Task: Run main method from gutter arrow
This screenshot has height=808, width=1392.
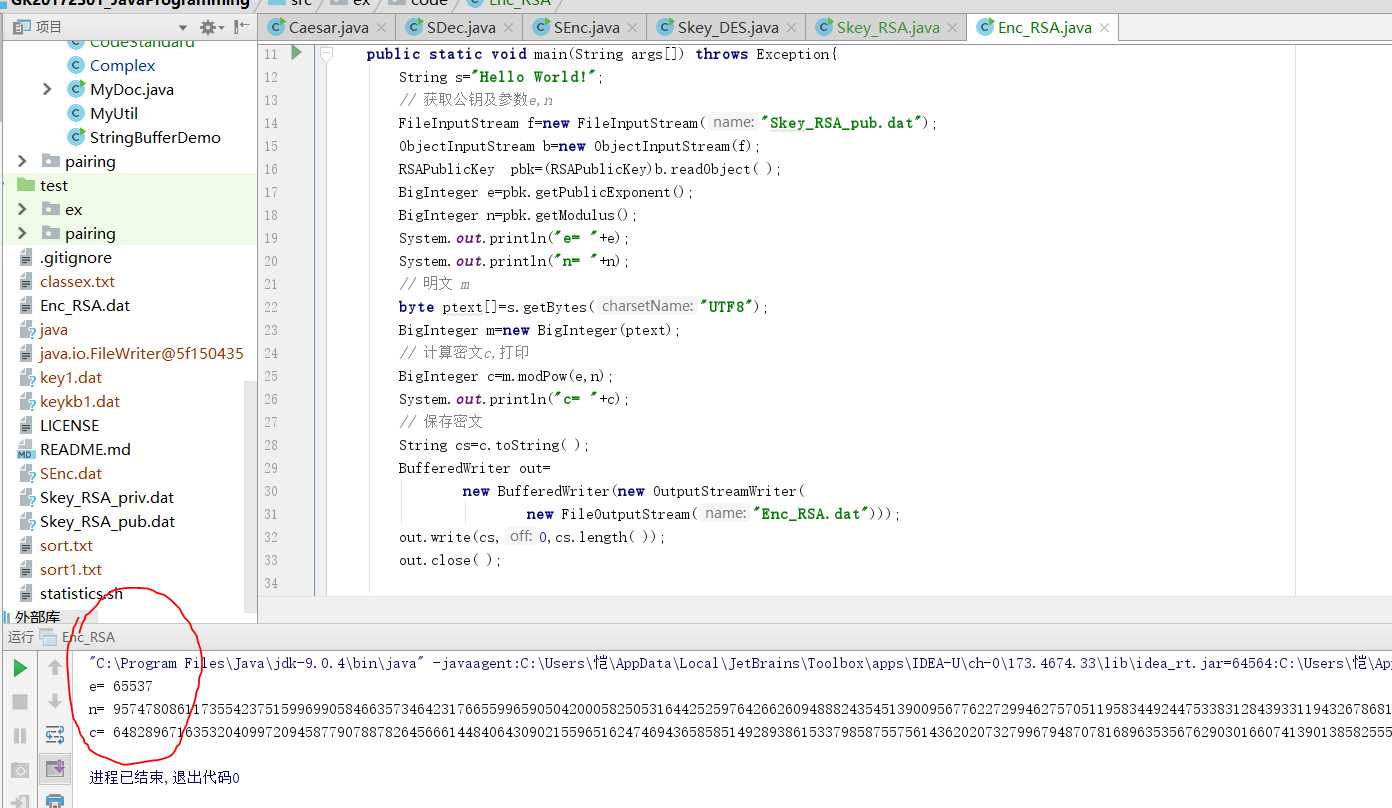Action: [296, 53]
